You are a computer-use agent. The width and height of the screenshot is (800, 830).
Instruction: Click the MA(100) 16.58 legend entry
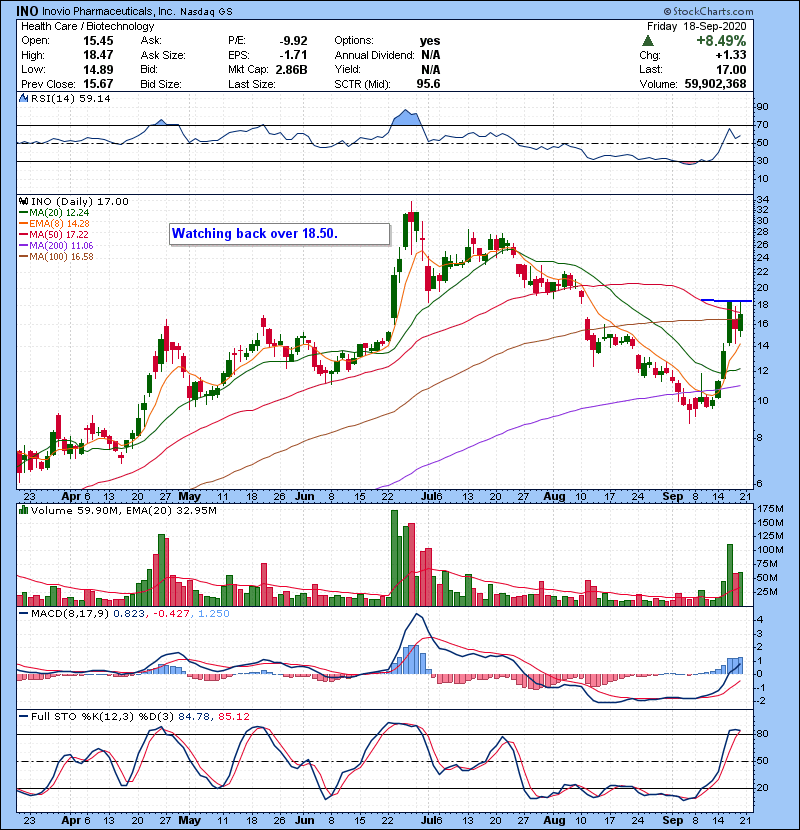(x=57, y=257)
